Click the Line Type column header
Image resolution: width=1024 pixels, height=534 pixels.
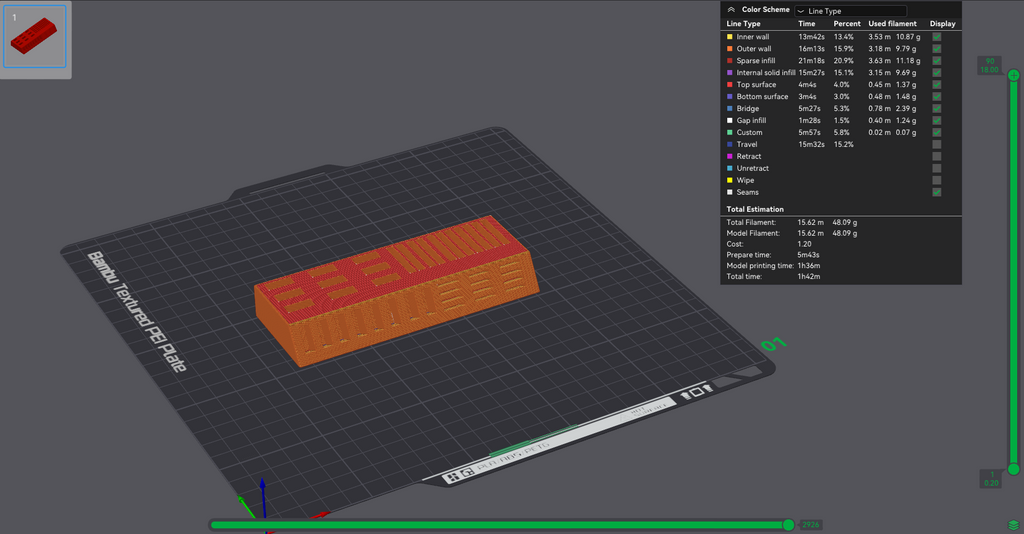click(743, 24)
